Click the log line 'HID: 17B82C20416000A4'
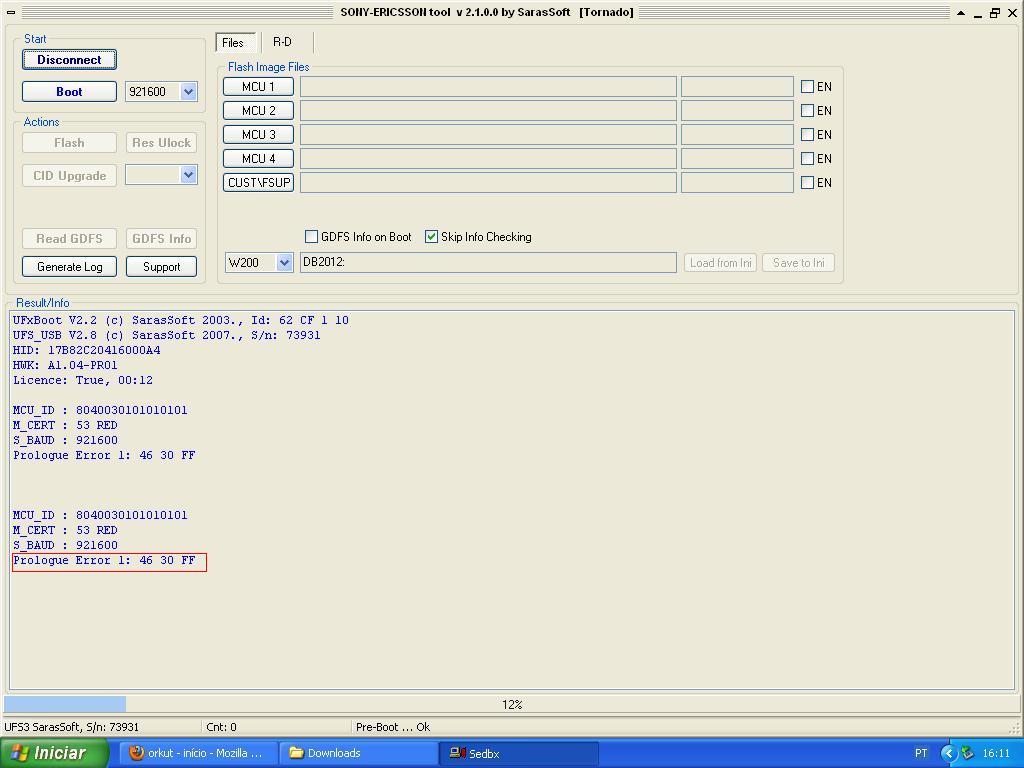Screen dimensions: 1024x768 tap(86, 350)
